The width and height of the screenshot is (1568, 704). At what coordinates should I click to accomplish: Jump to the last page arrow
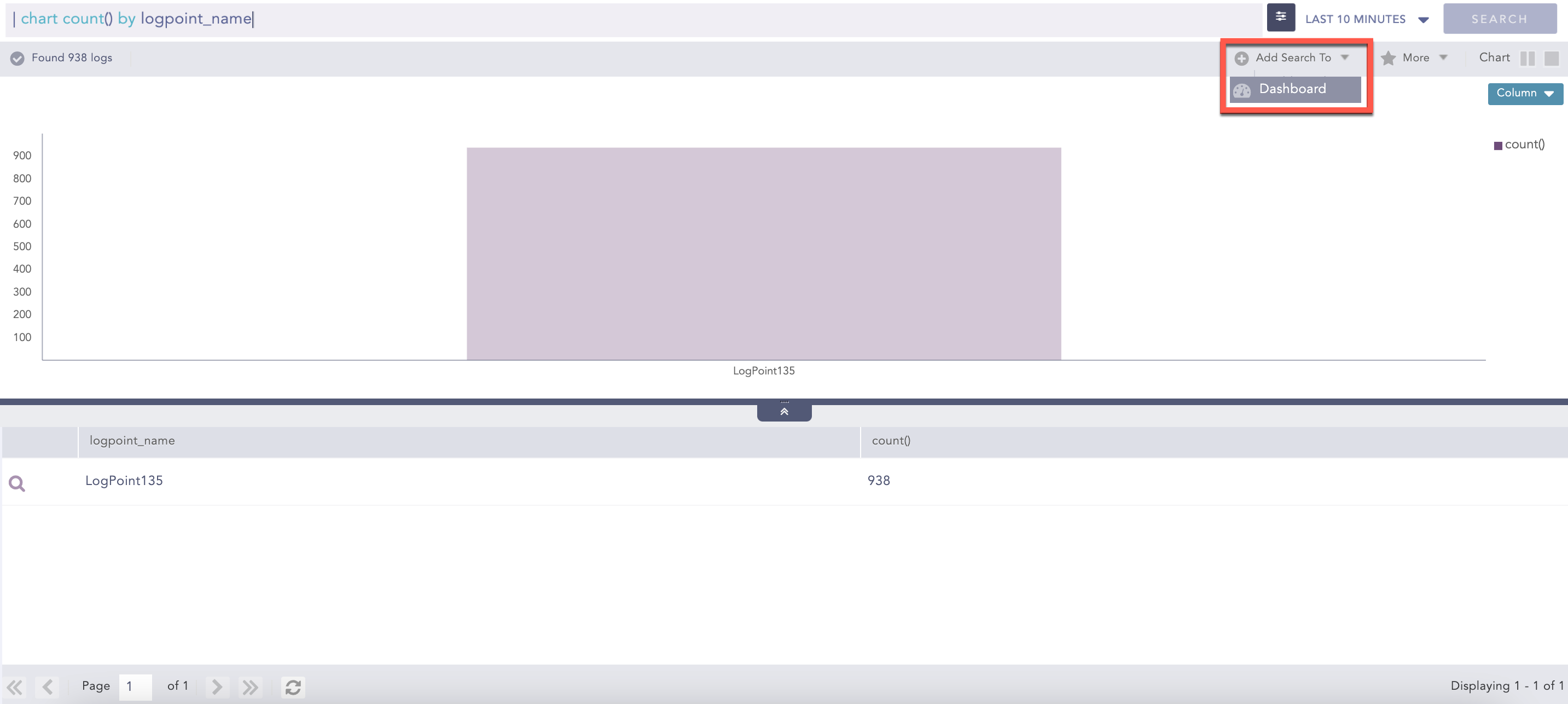click(x=250, y=687)
